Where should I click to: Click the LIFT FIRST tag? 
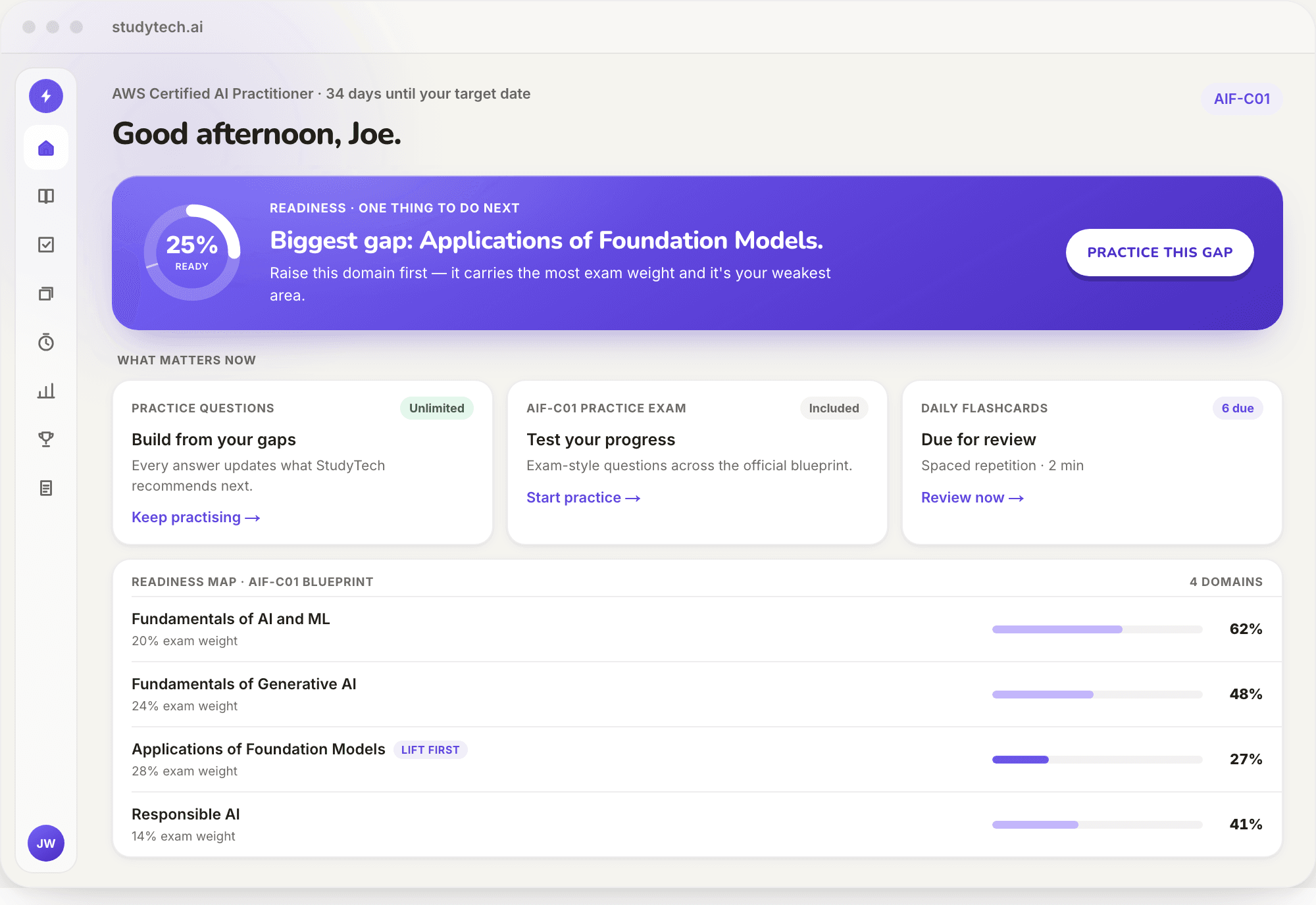coord(430,750)
